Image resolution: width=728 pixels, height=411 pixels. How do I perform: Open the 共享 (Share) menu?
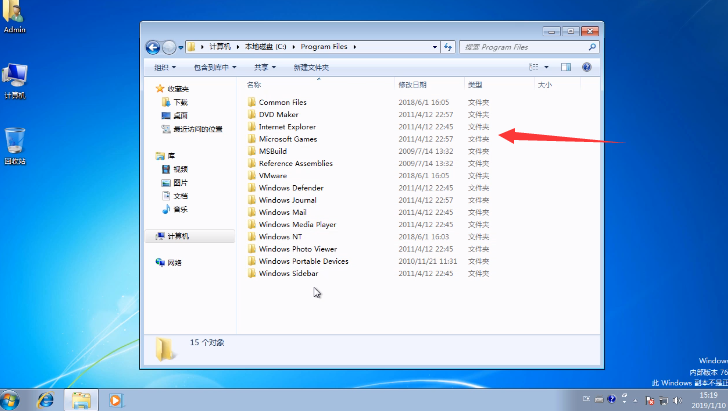265,67
